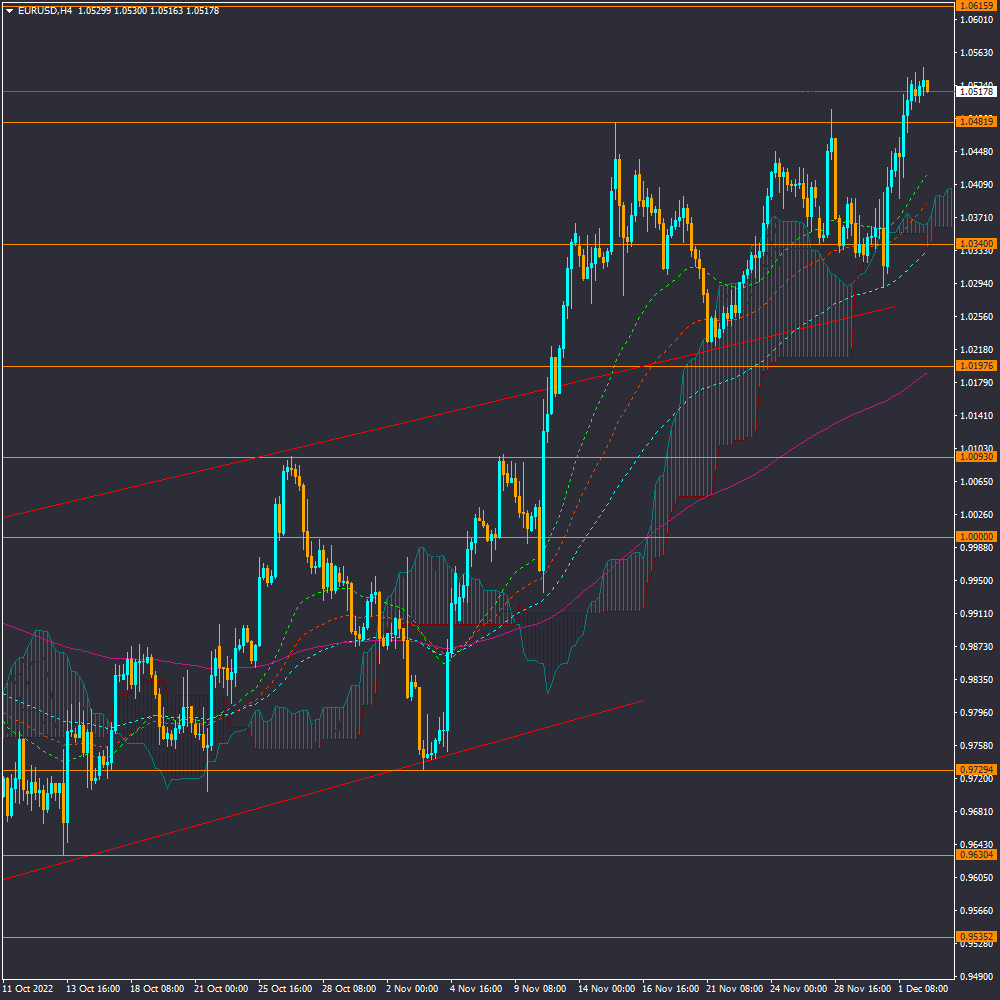The height and width of the screenshot is (1000, 1000).
Task: Select the 1.04819 resistance level label
Action: click(975, 121)
